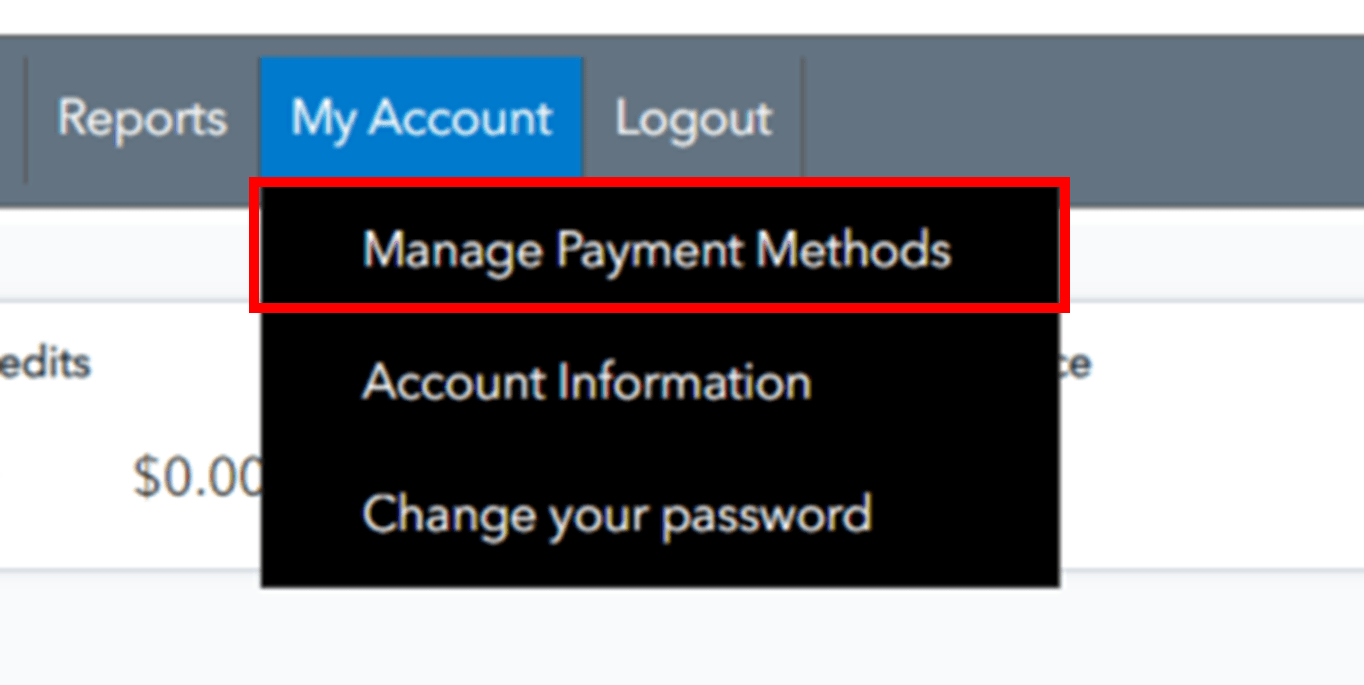Click the empty gray navigation bar area
The image size is (1364, 685).
[x=1080, y=119]
